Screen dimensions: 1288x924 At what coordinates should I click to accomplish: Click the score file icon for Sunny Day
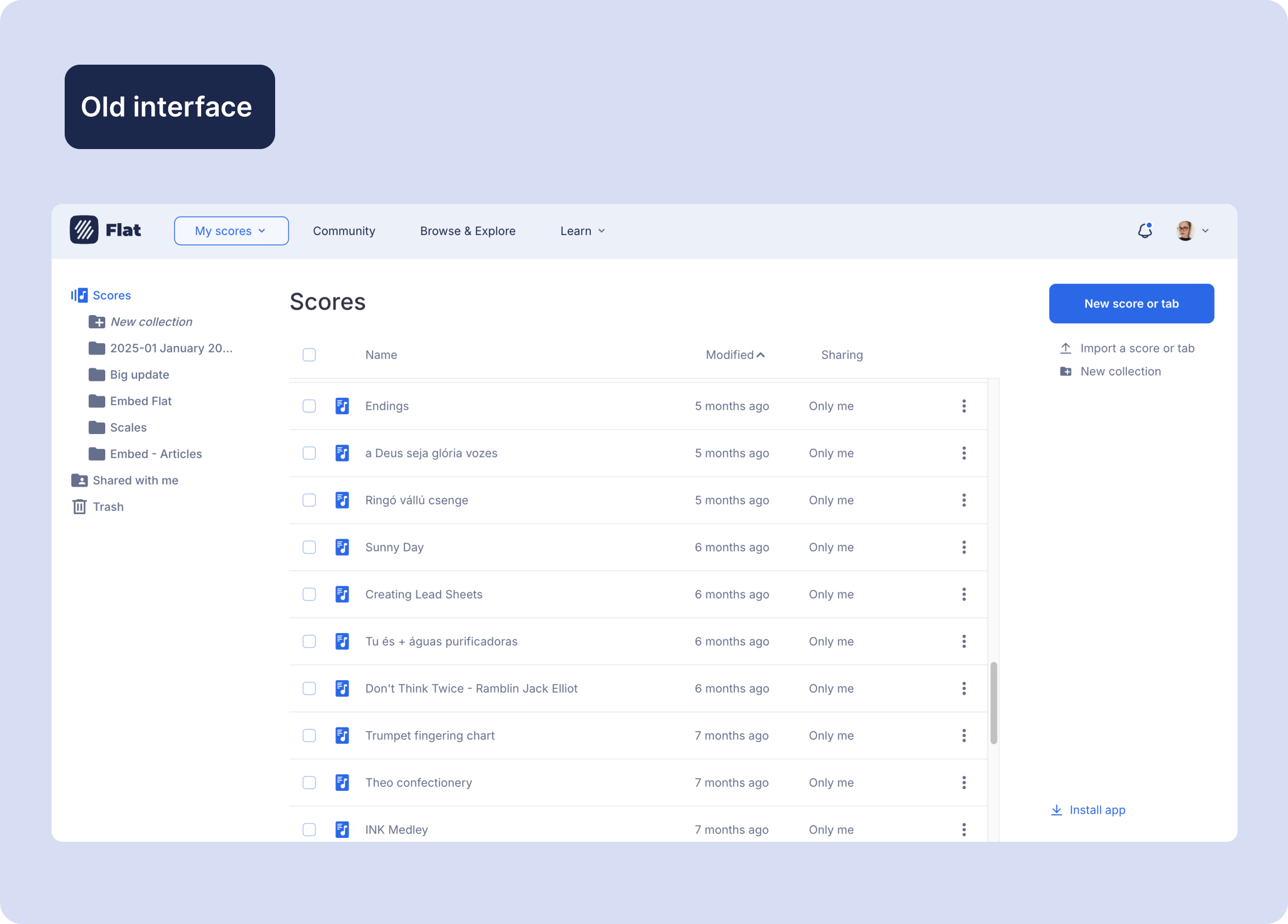pos(342,547)
